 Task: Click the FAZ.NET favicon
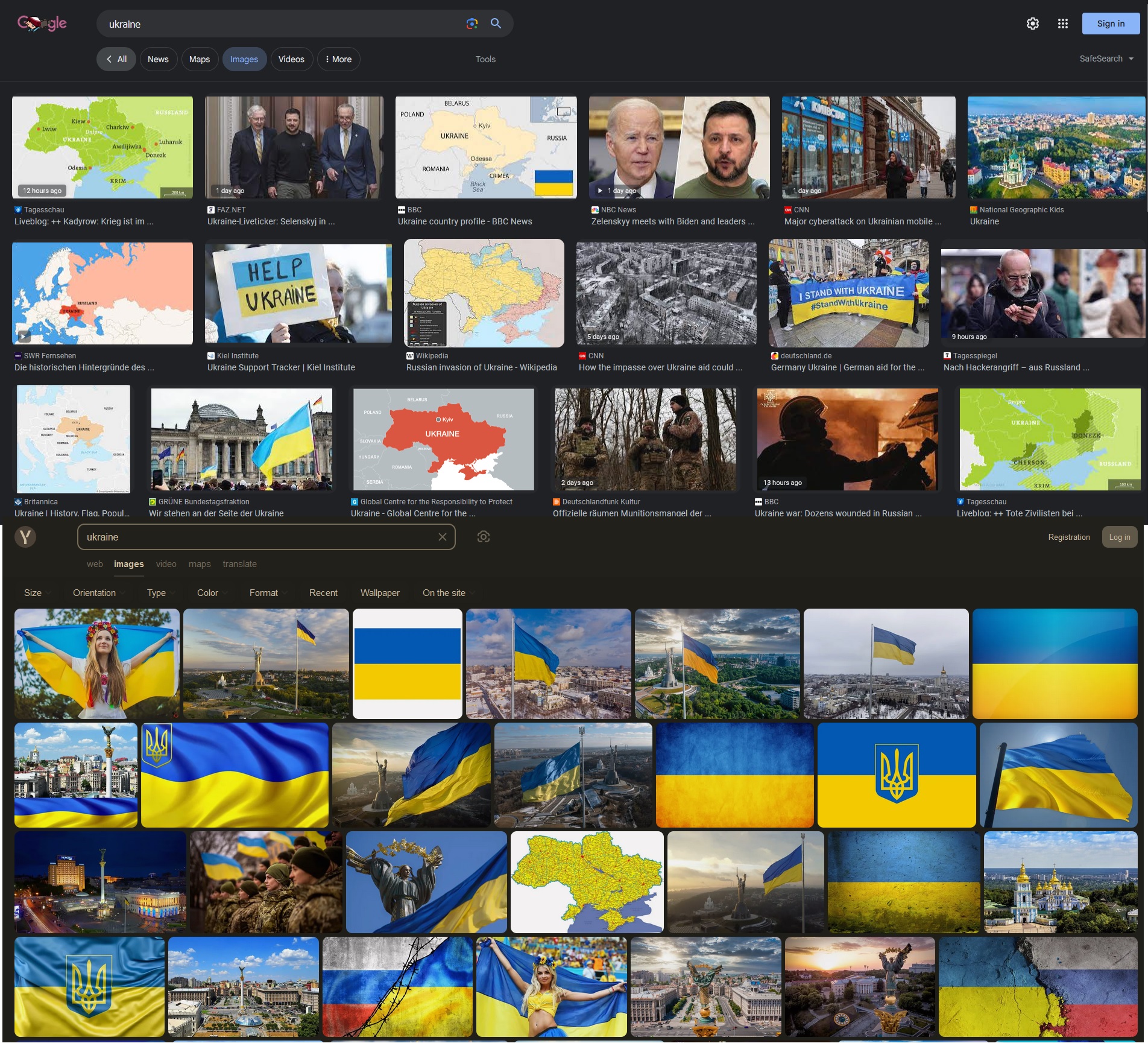click(210, 210)
